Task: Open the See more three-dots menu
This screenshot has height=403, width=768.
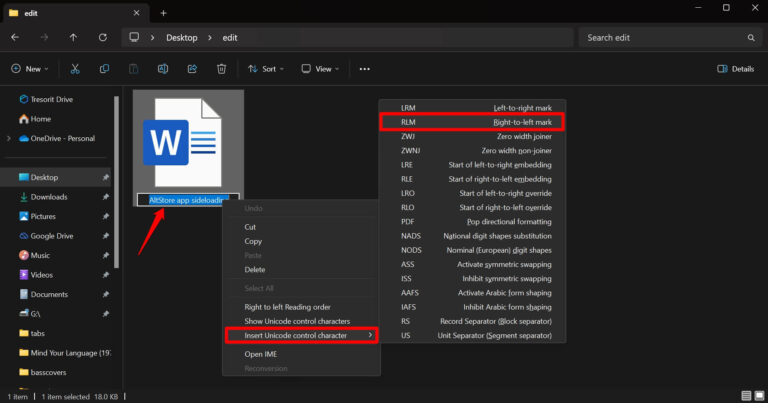Action: pos(365,69)
